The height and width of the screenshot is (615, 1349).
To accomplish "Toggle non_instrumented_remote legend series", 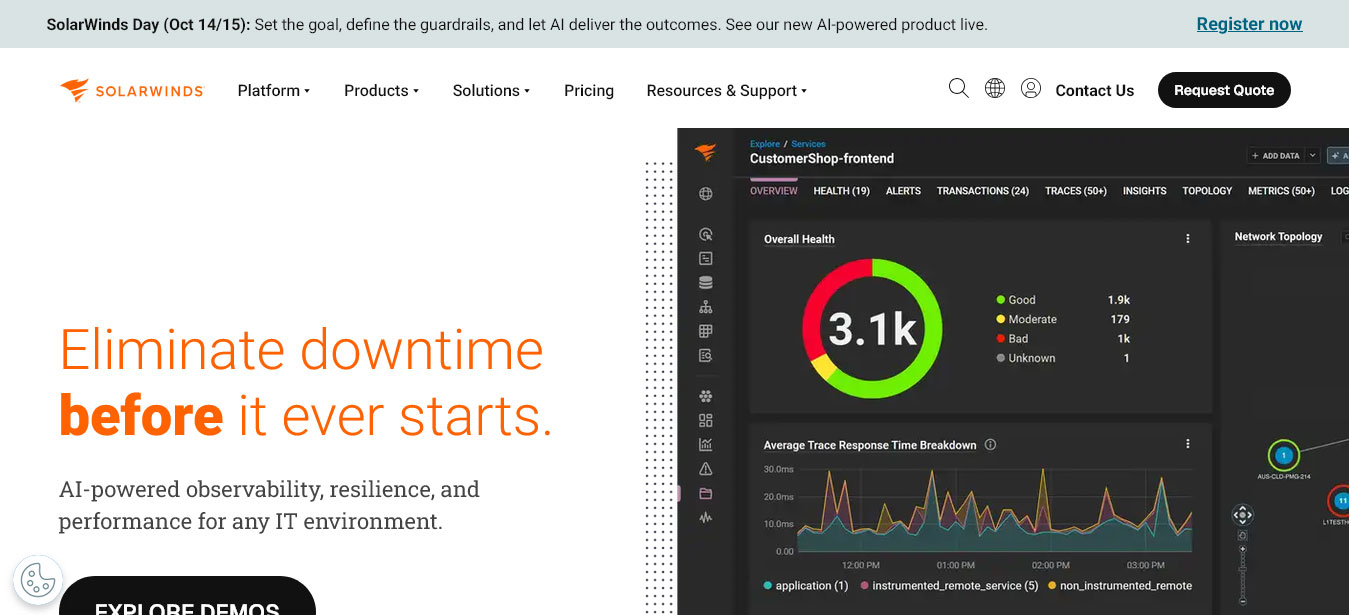I will pos(1120,586).
